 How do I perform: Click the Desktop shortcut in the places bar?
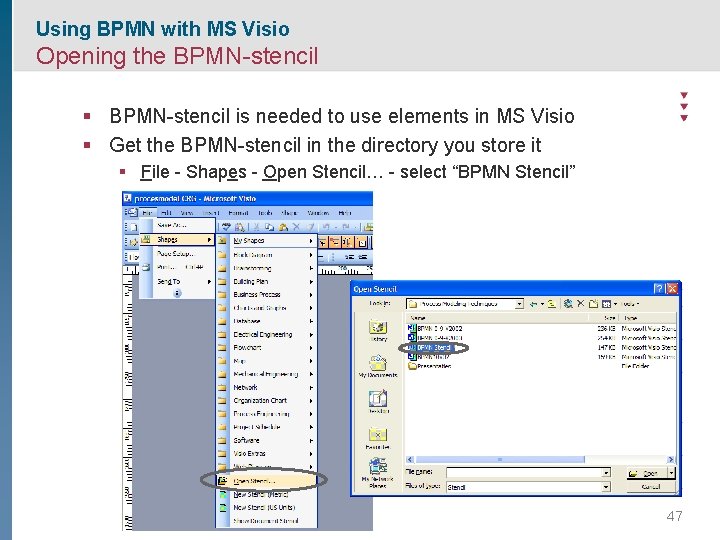click(378, 402)
